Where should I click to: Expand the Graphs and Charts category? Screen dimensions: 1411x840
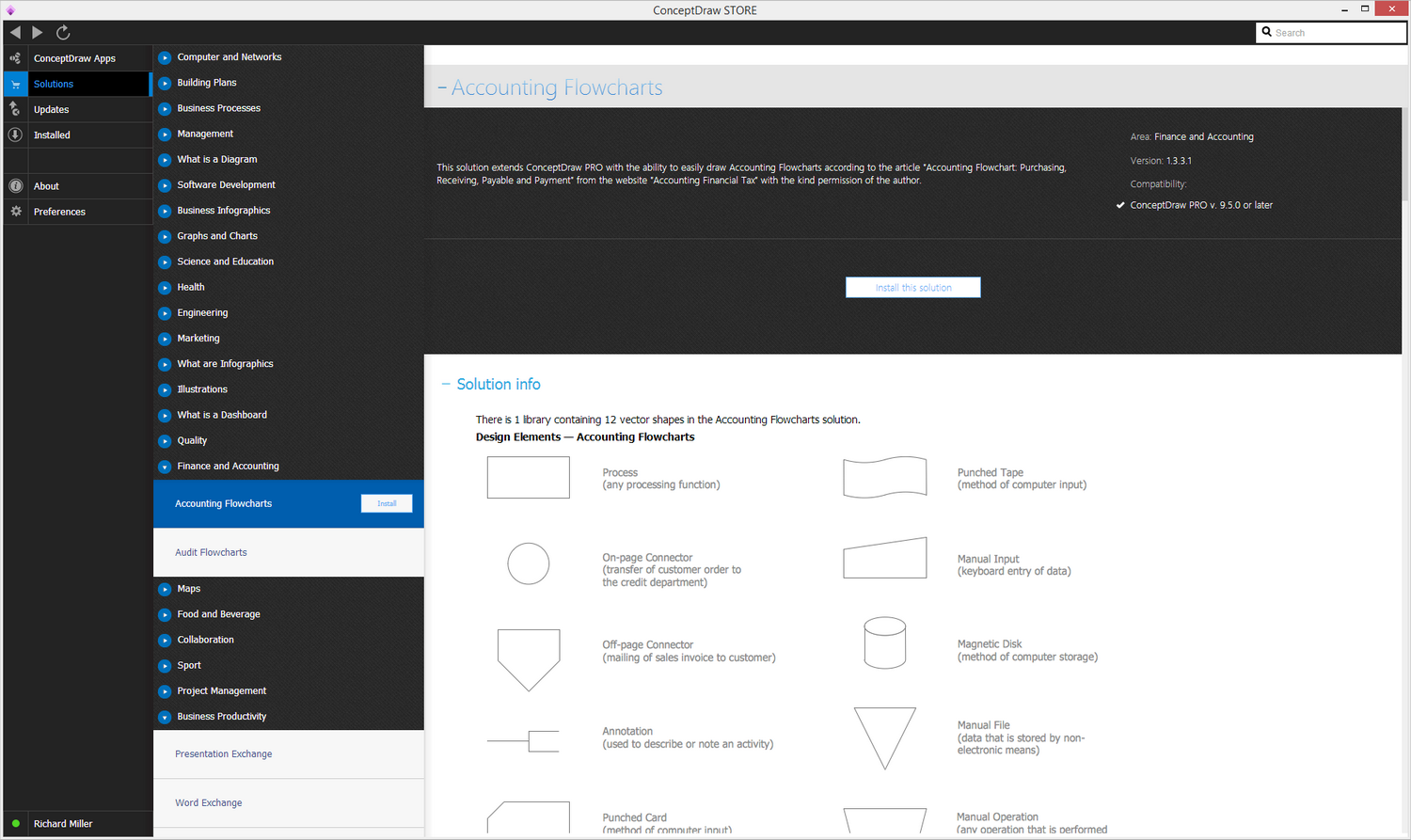[165, 236]
